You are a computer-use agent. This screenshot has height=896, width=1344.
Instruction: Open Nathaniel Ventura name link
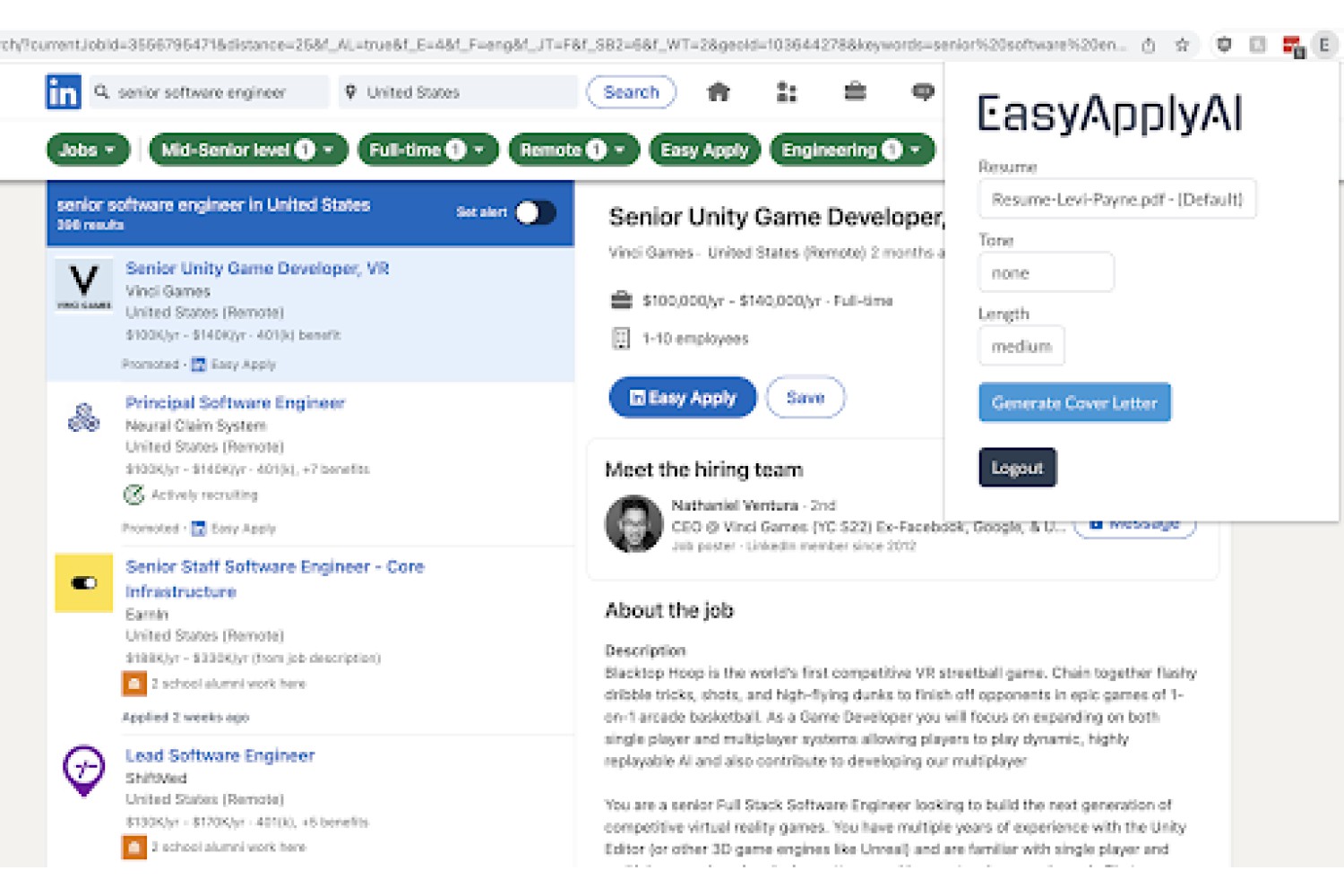click(x=735, y=505)
